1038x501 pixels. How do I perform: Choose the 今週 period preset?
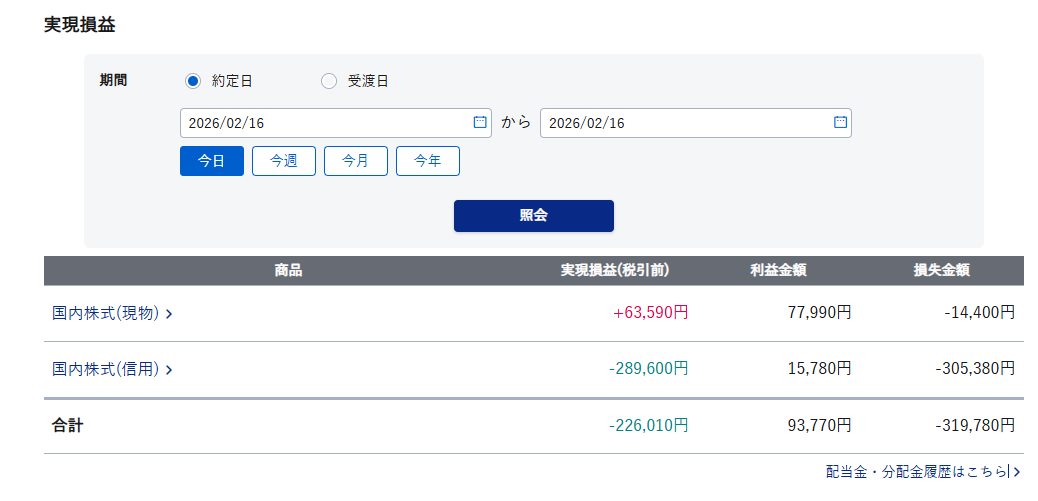(284, 161)
